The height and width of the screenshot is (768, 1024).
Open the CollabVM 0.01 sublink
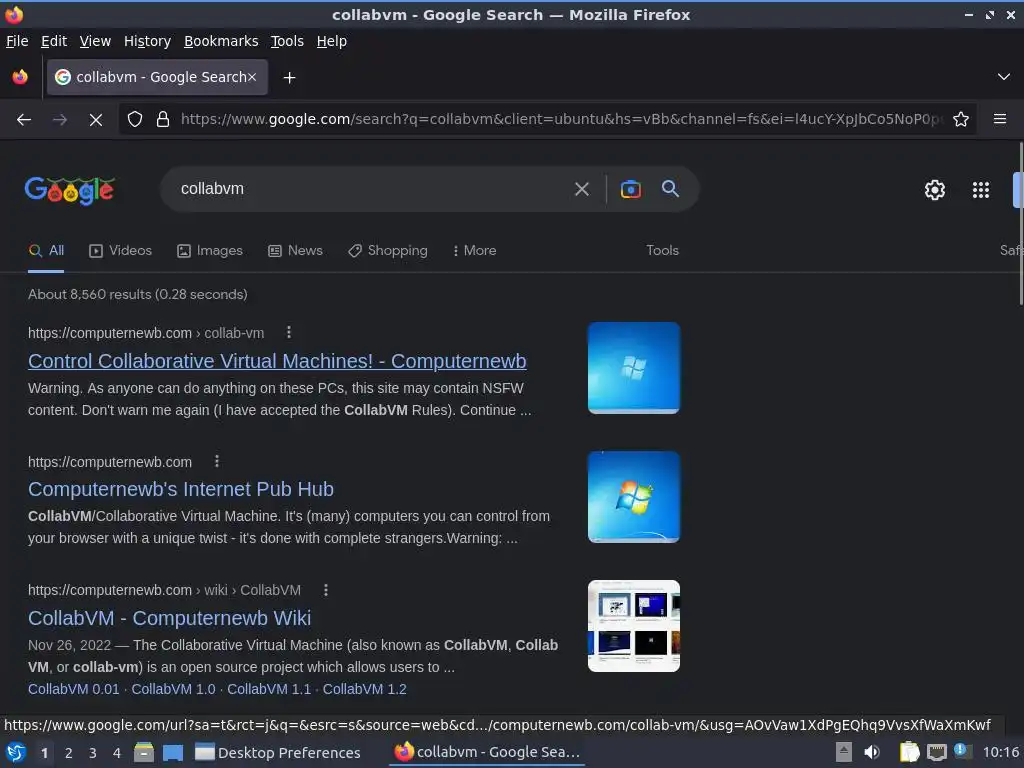(74, 689)
